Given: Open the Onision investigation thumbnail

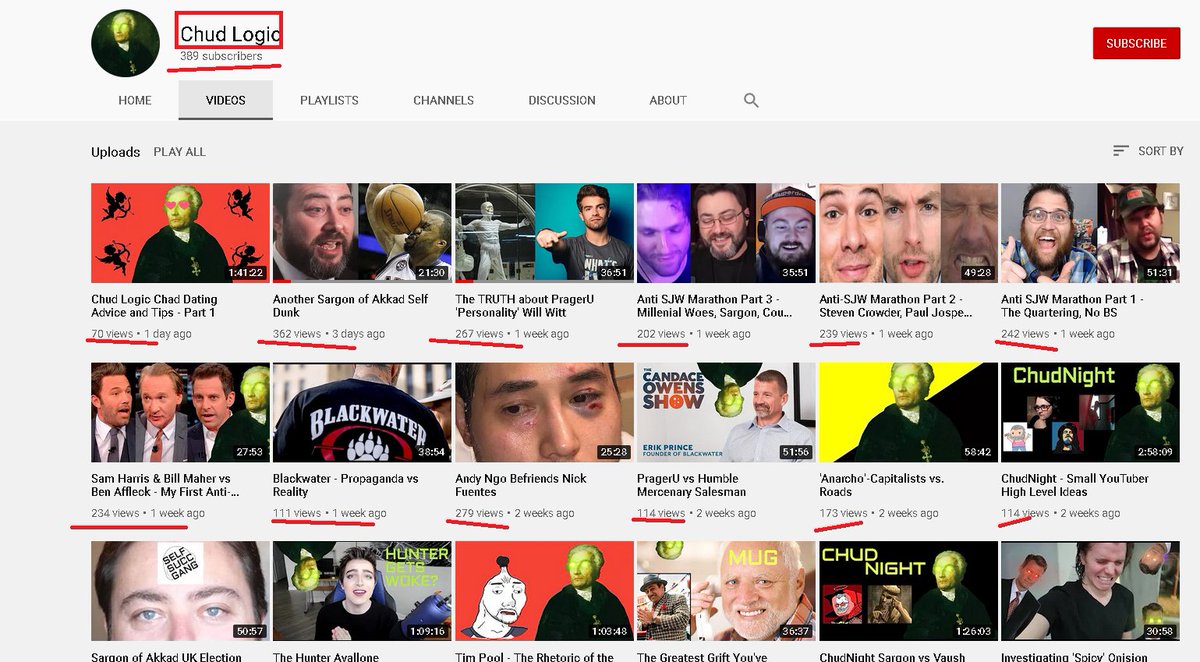Looking at the screenshot, I should 1090,591.
